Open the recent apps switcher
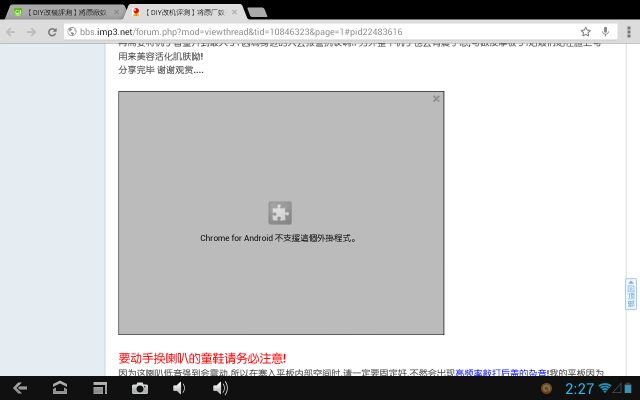Image resolution: width=640 pixels, height=400 pixels. click(100, 388)
